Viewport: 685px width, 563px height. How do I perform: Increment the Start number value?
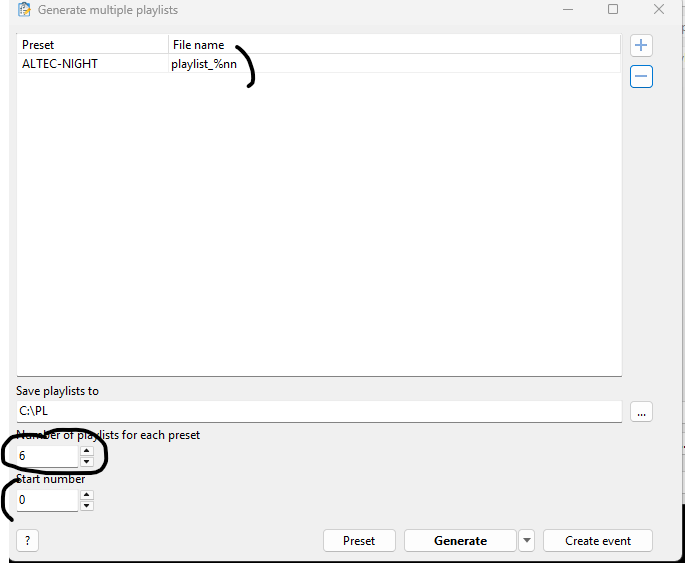[x=87, y=495]
